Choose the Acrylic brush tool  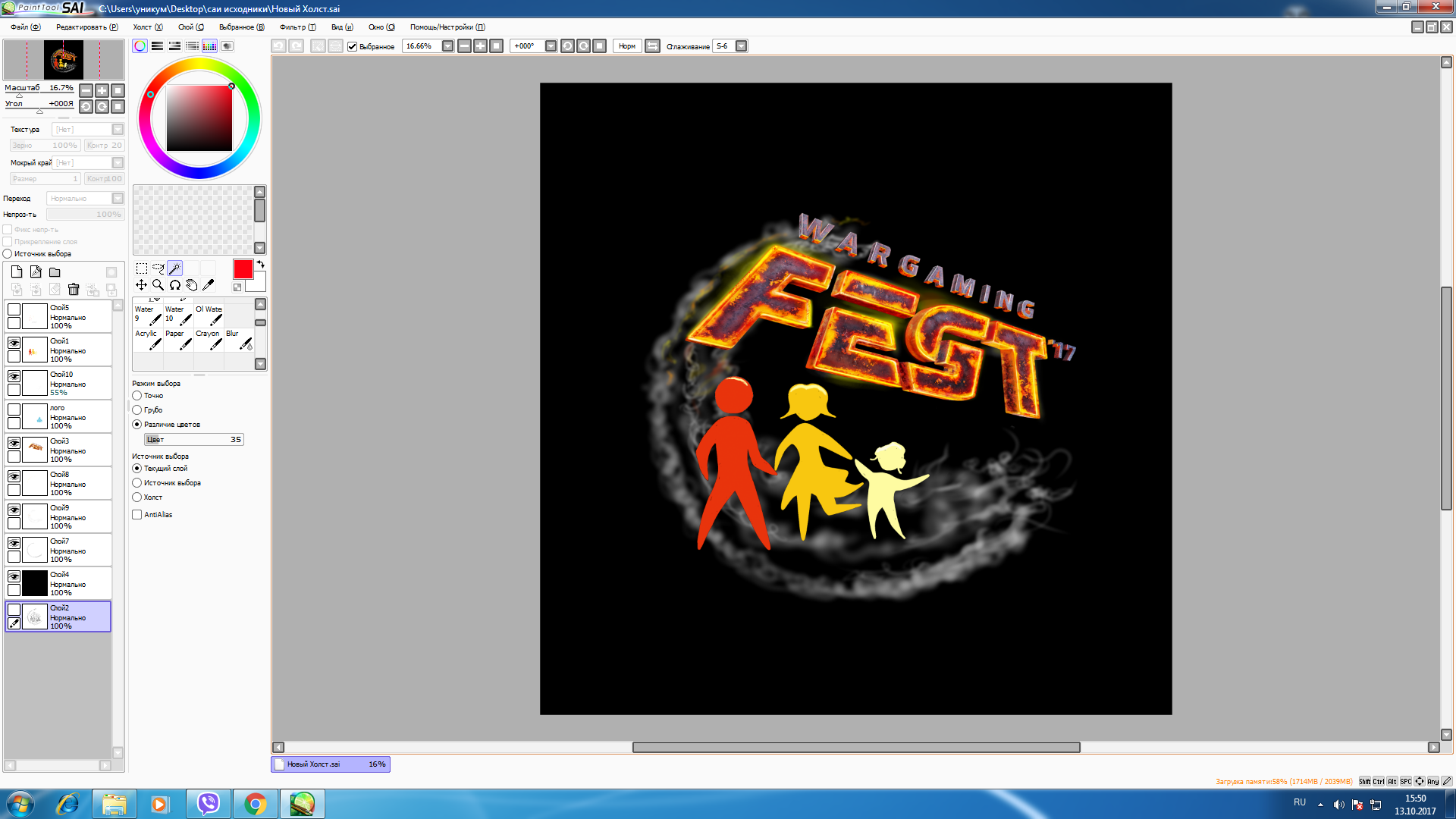coord(148,339)
